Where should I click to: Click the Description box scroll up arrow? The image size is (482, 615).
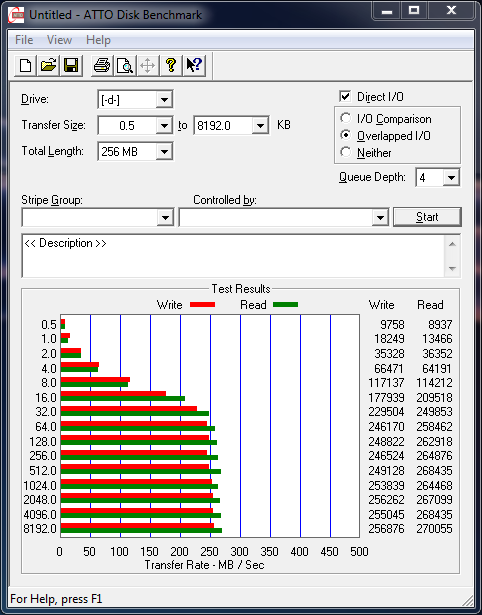(x=452, y=244)
